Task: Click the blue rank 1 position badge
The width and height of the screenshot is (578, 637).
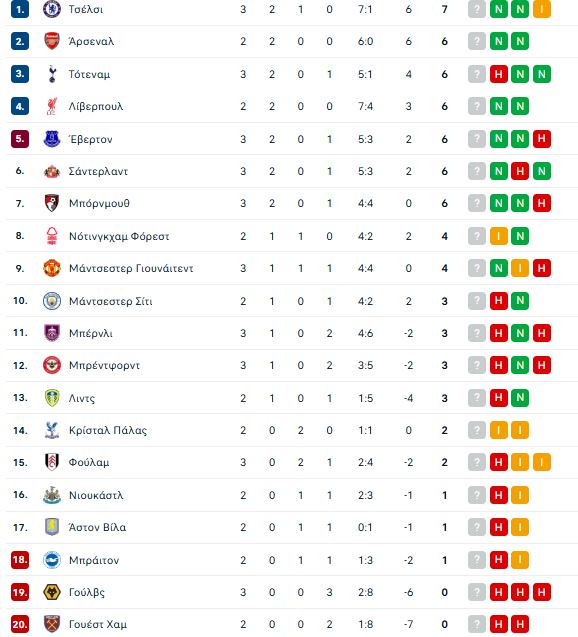Action: click(x=20, y=9)
